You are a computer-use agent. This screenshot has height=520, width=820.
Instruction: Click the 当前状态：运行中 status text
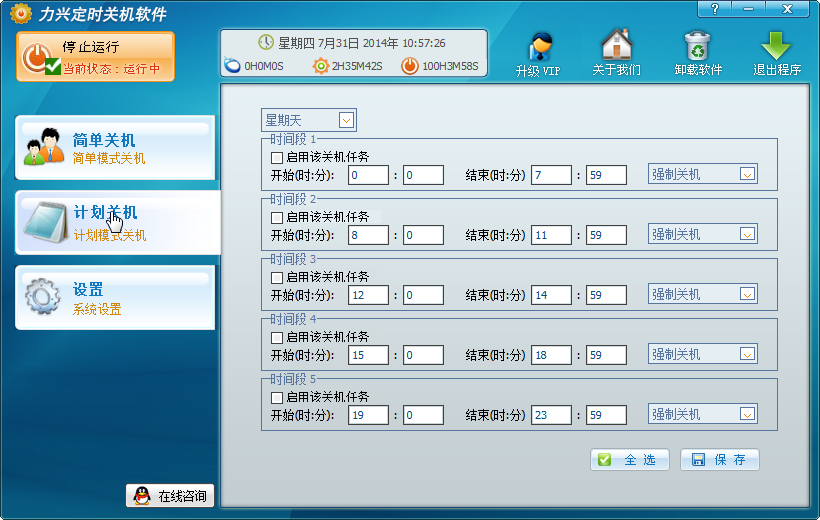point(112,69)
